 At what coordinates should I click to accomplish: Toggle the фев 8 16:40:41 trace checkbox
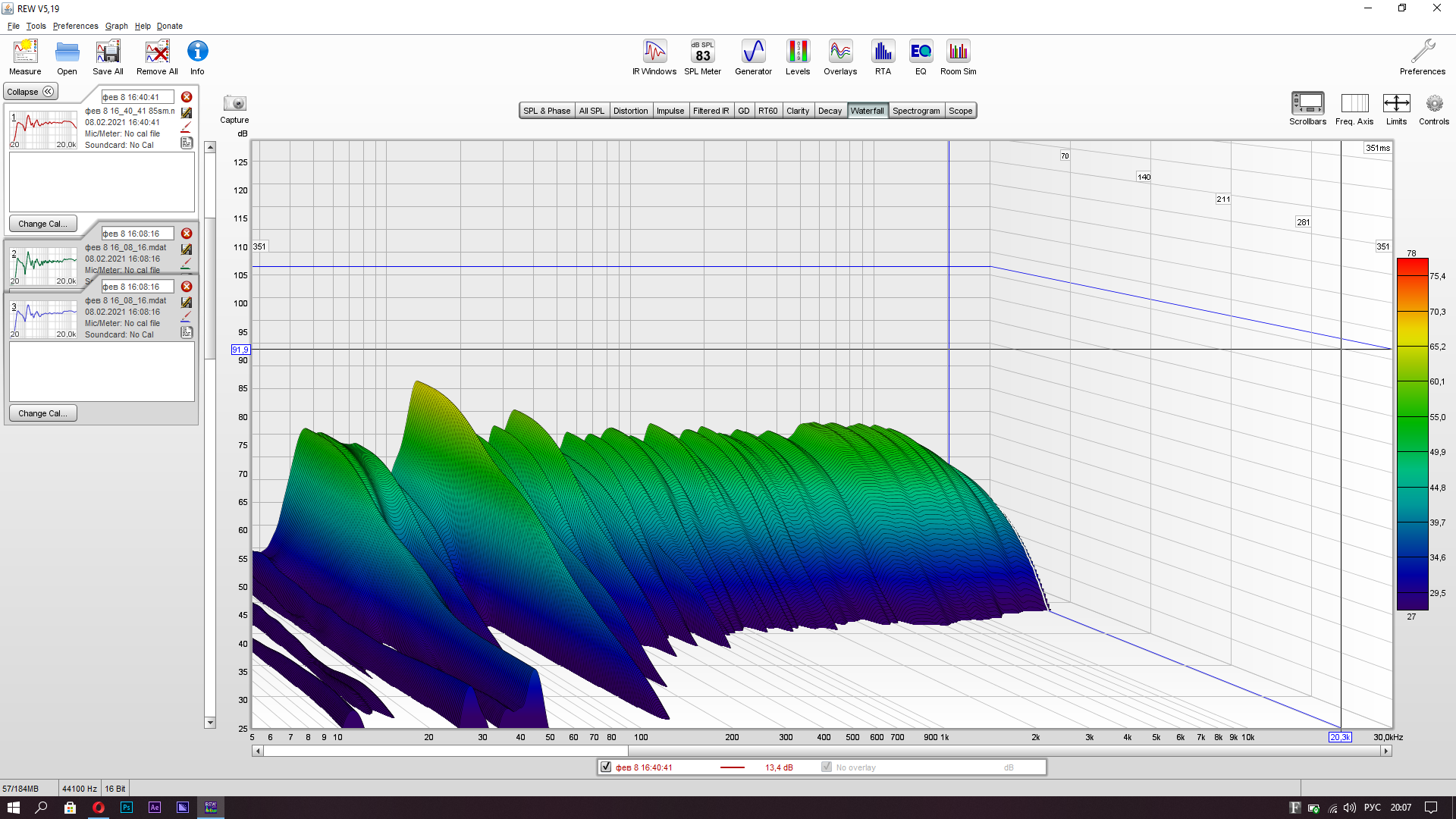(606, 767)
